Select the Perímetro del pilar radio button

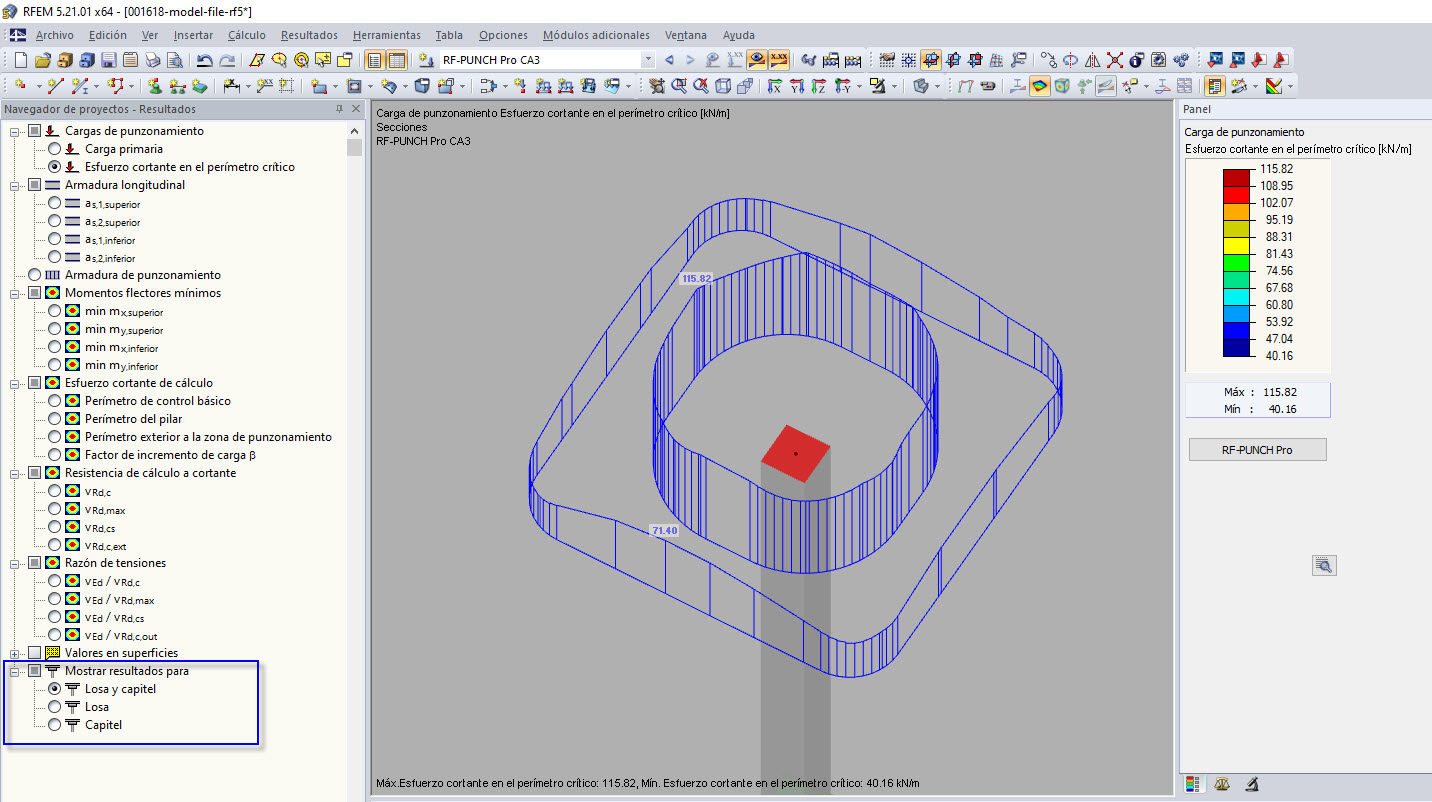point(54,419)
